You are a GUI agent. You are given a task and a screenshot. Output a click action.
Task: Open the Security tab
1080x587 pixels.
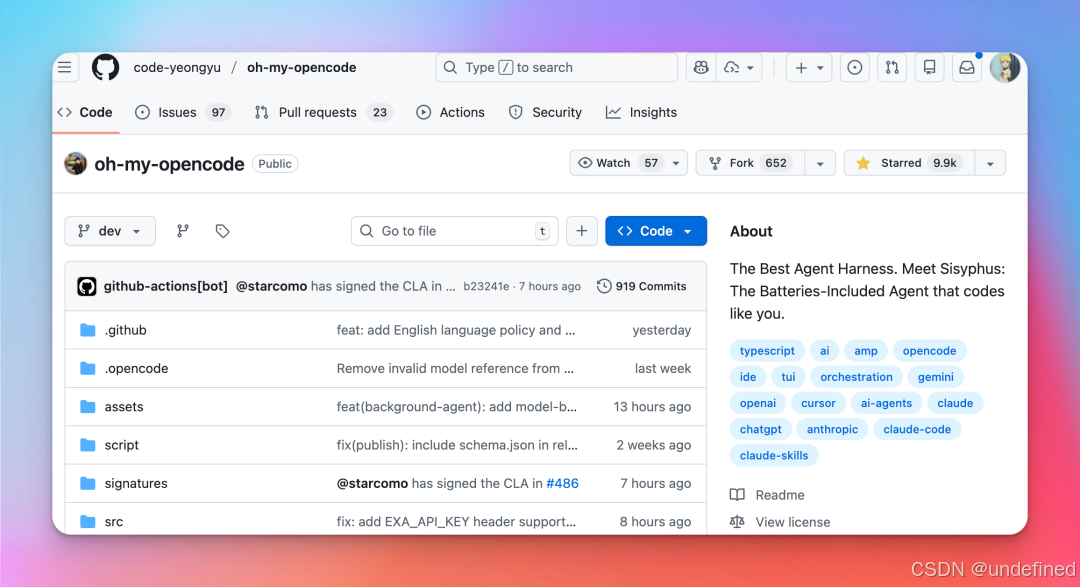coord(545,112)
